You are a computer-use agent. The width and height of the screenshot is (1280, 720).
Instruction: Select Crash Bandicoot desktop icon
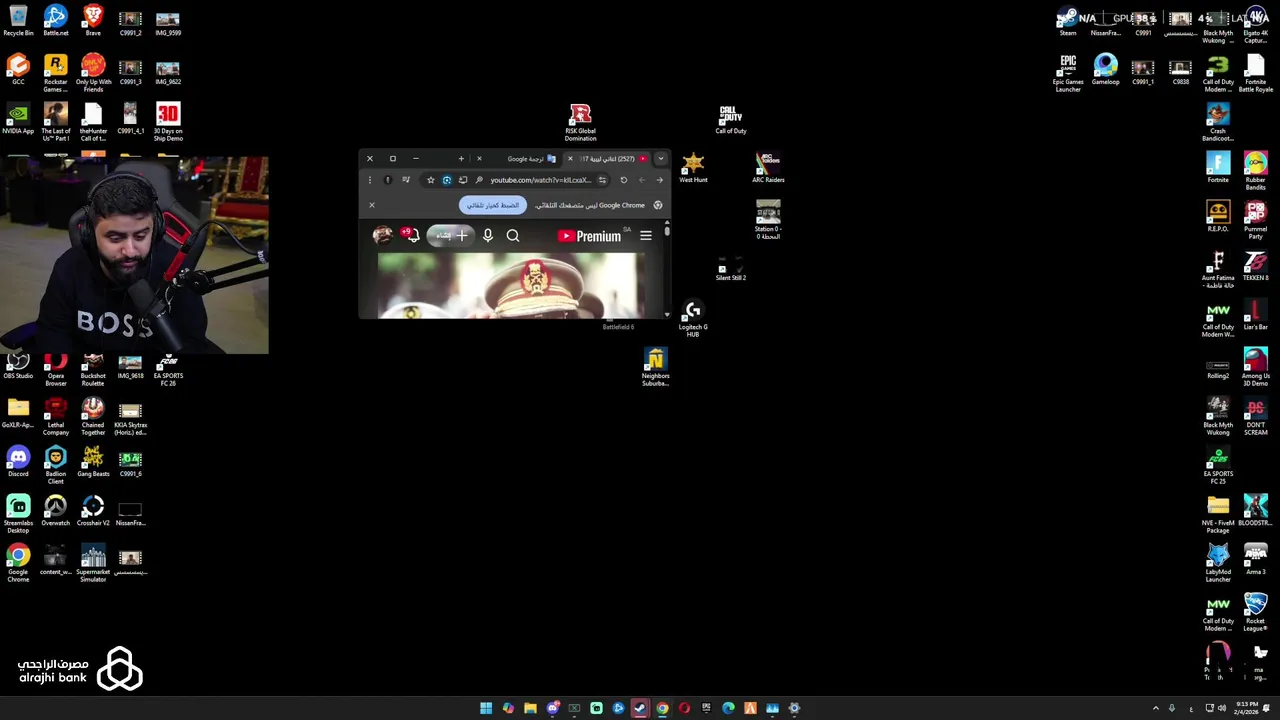coord(1218,123)
